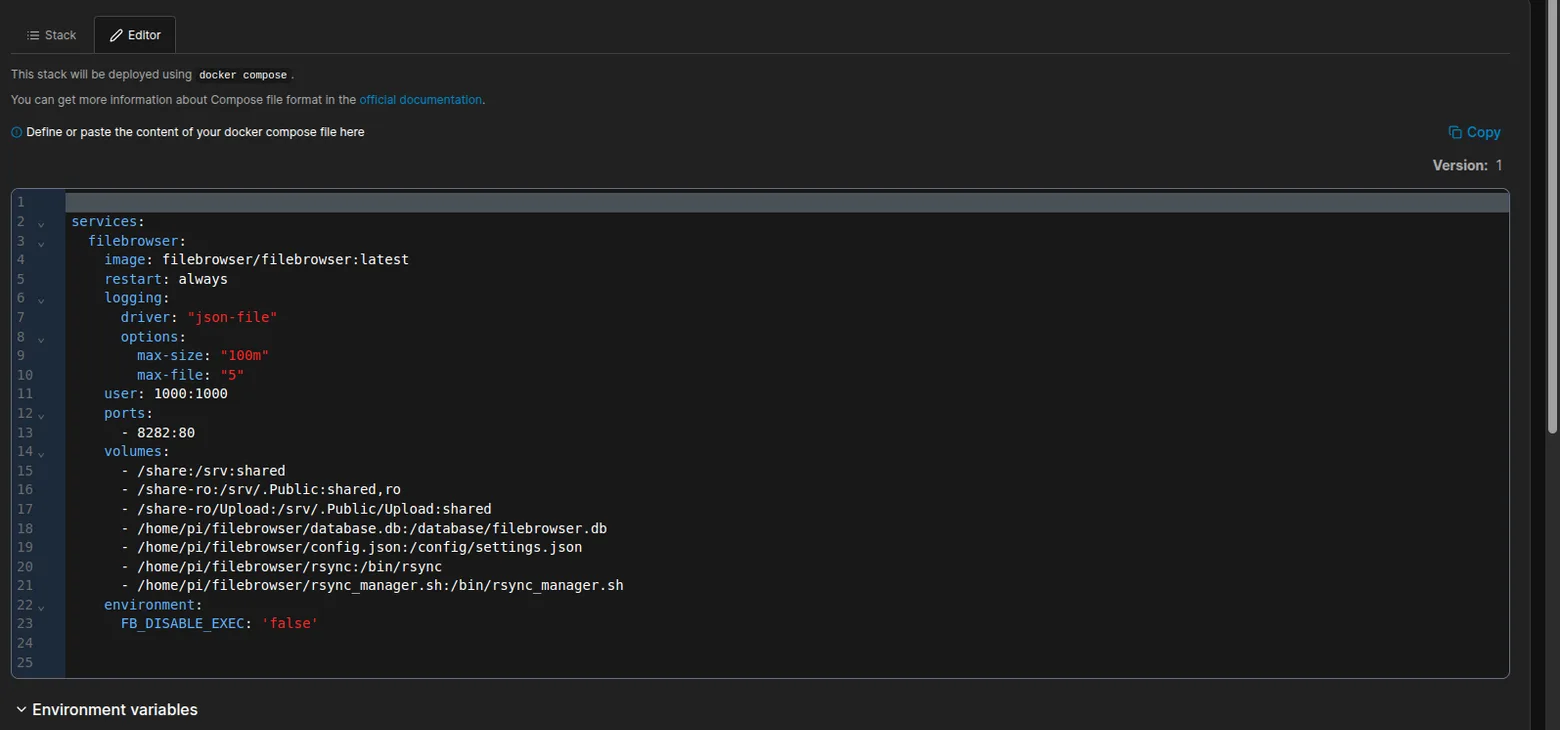Click the max-file "5" value

click(232, 375)
